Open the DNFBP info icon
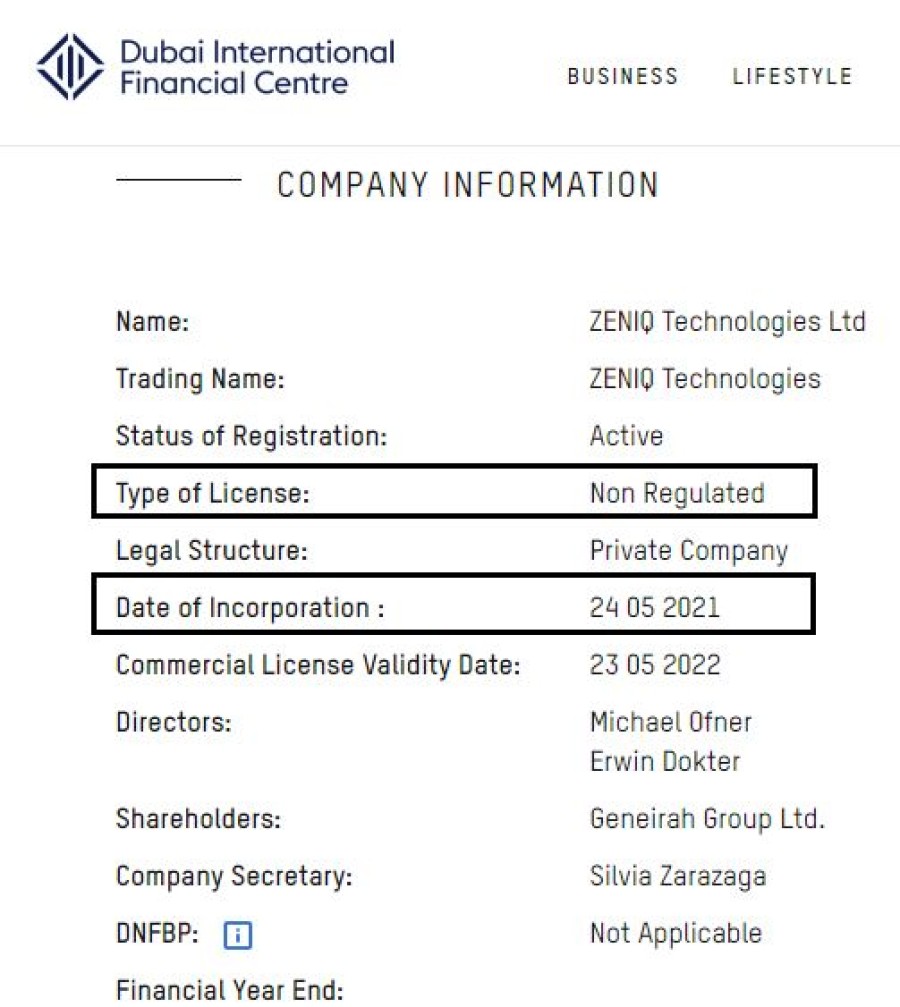900x1007 pixels. pos(238,934)
